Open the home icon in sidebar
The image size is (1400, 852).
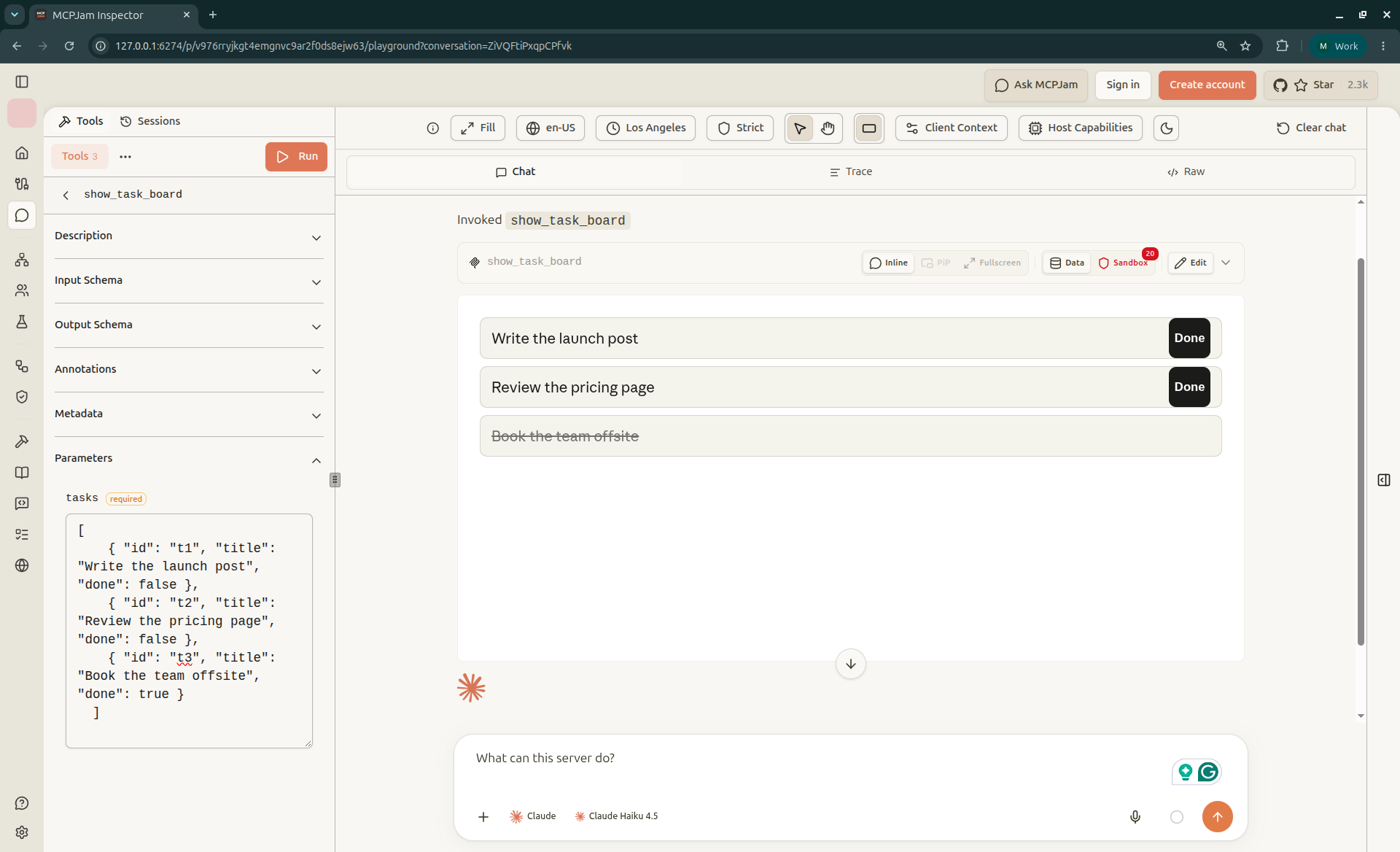click(x=22, y=152)
